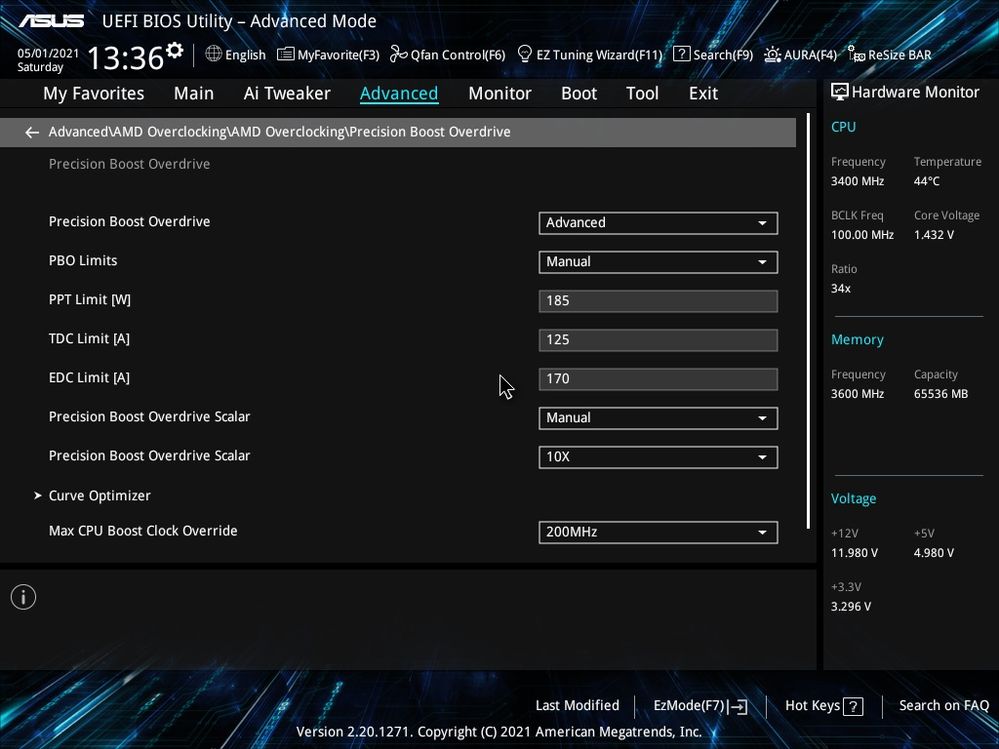This screenshot has height=749, width=999.
Task: Open the Boot tab
Action: [x=579, y=93]
